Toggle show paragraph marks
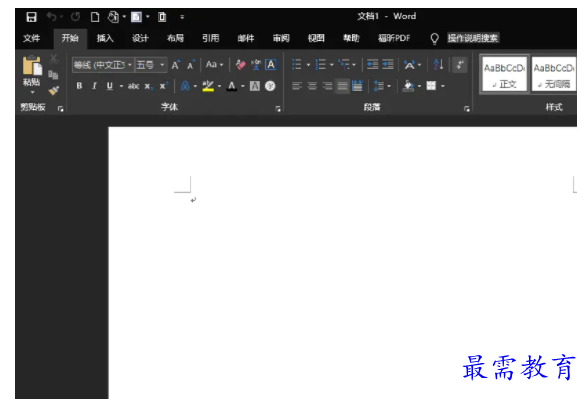584x399 pixels. pyautogui.click(x=460, y=65)
